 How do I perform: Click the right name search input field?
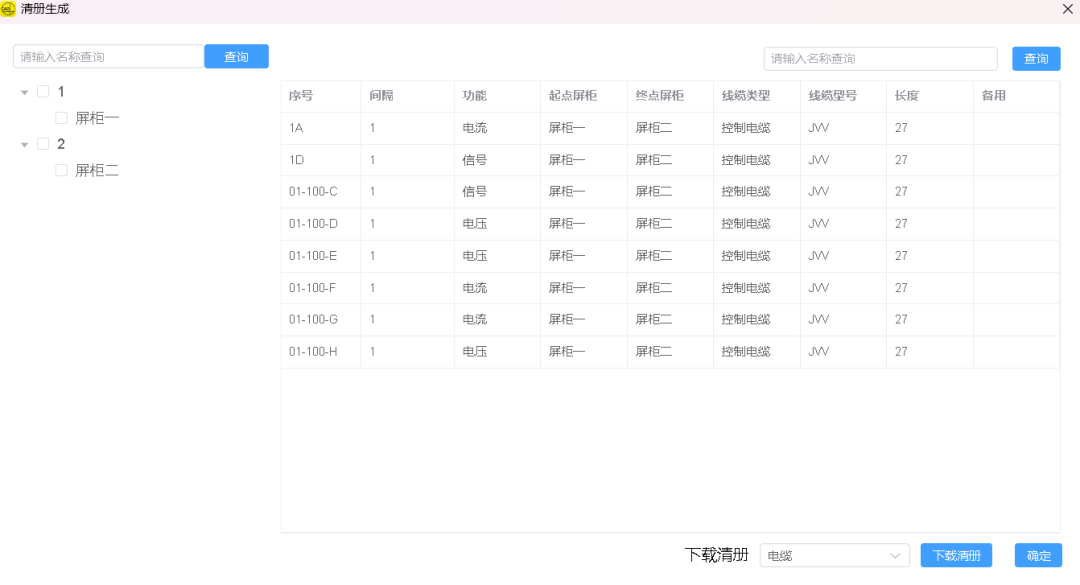click(880, 58)
